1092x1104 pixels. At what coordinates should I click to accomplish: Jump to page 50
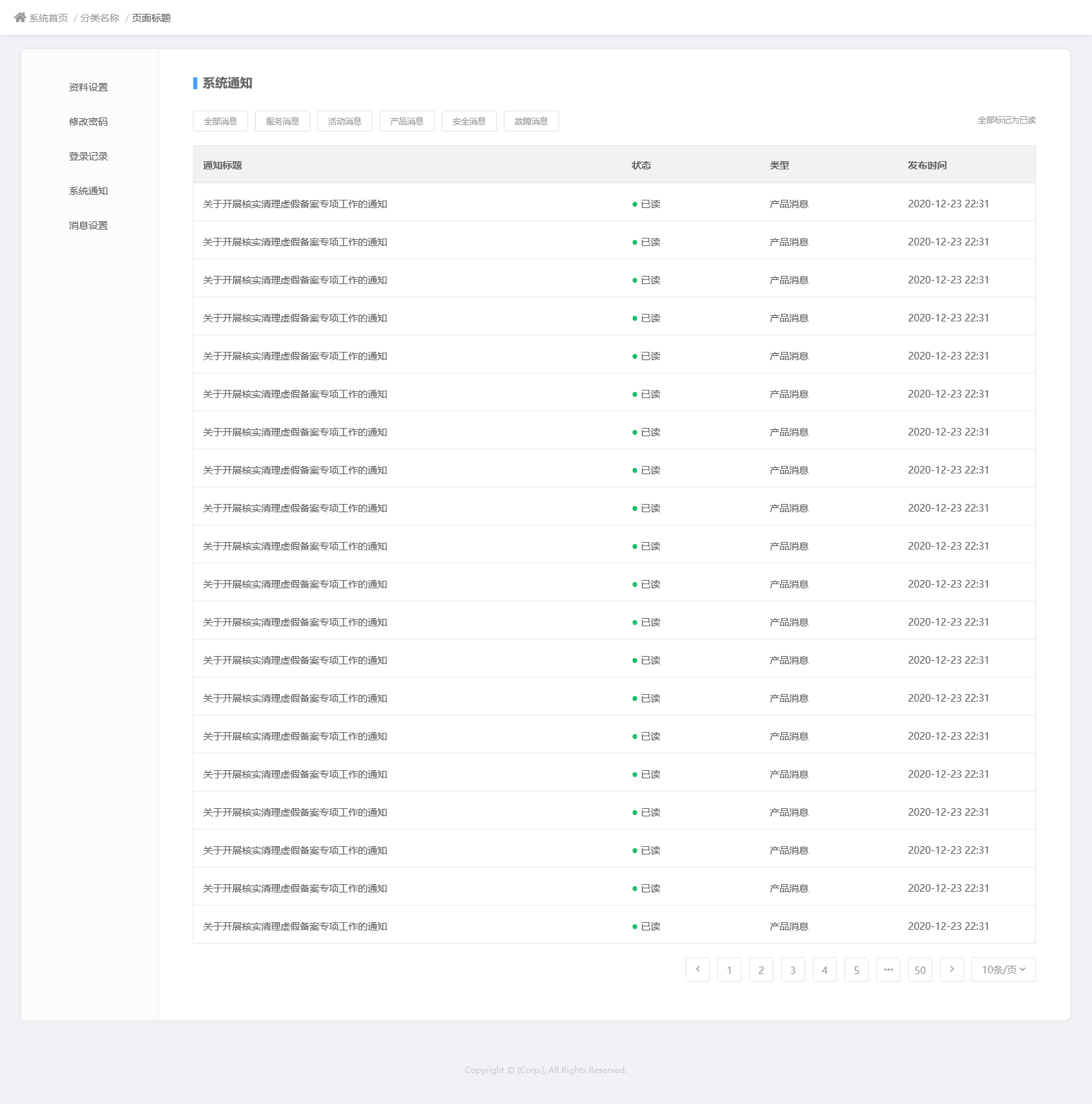click(x=920, y=969)
